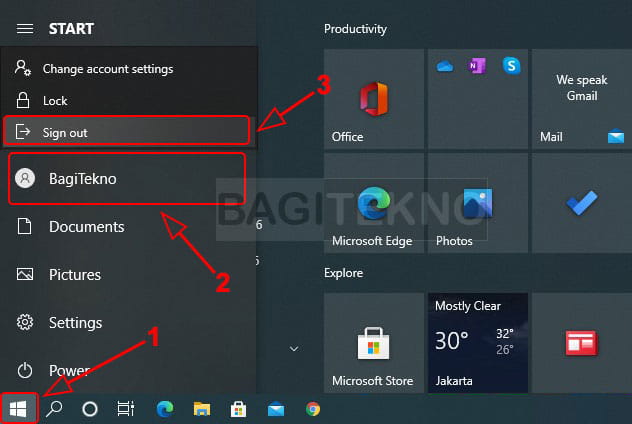The image size is (632, 424).
Task: Open the Office tile
Action: [374, 99]
